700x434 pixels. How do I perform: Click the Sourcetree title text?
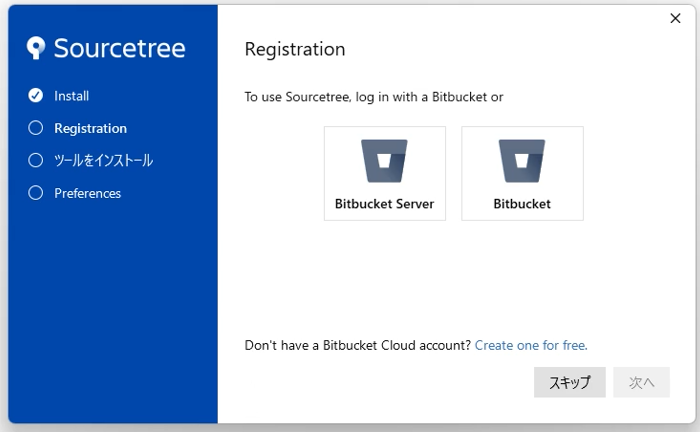click(119, 48)
